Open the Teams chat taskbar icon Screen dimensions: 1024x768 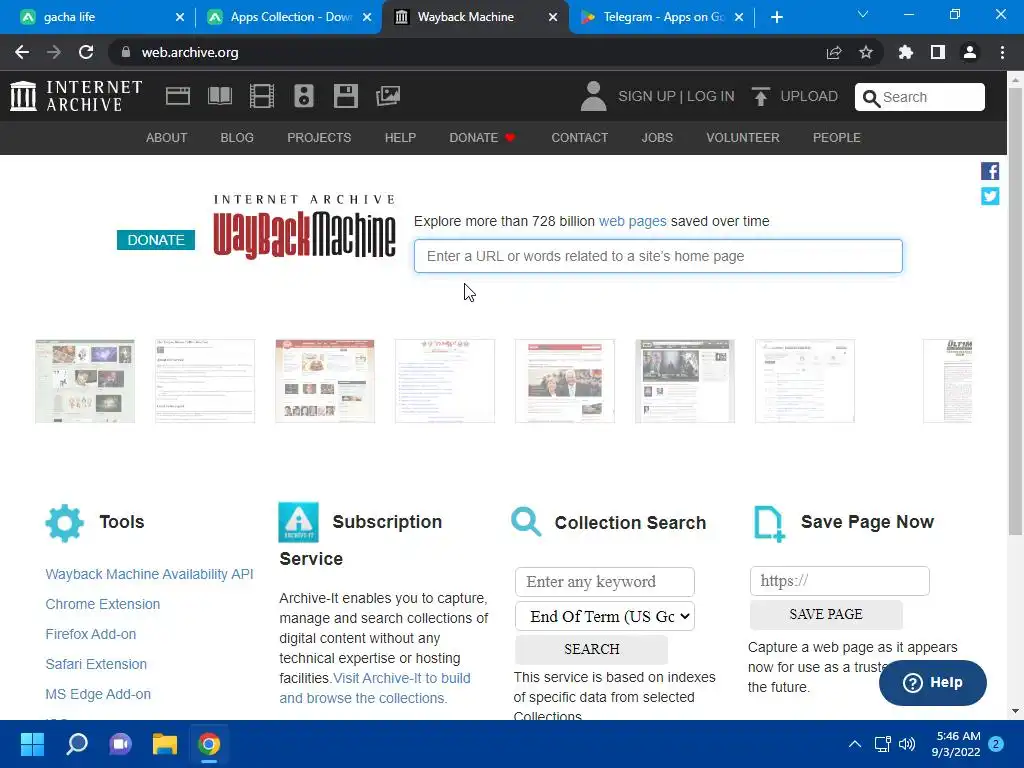point(120,744)
